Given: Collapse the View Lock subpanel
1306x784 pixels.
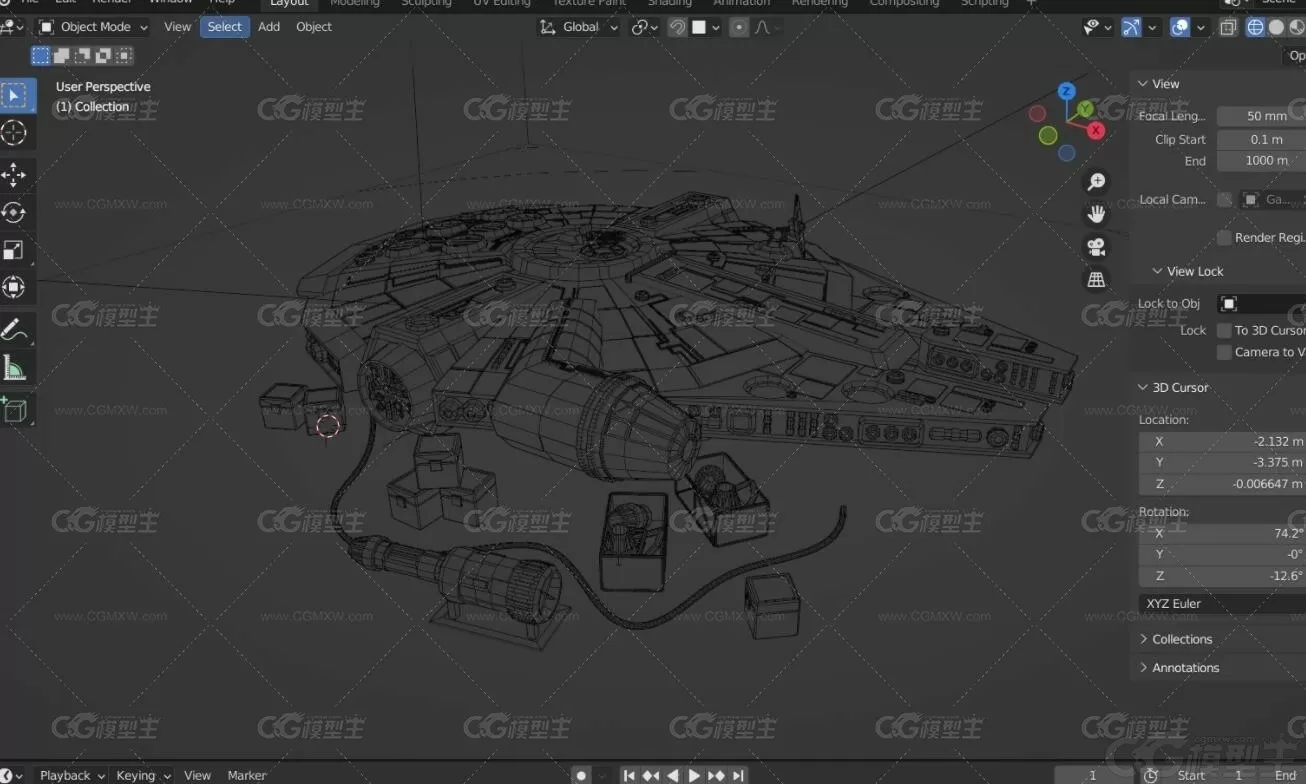Looking at the screenshot, I should click(1187, 272).
